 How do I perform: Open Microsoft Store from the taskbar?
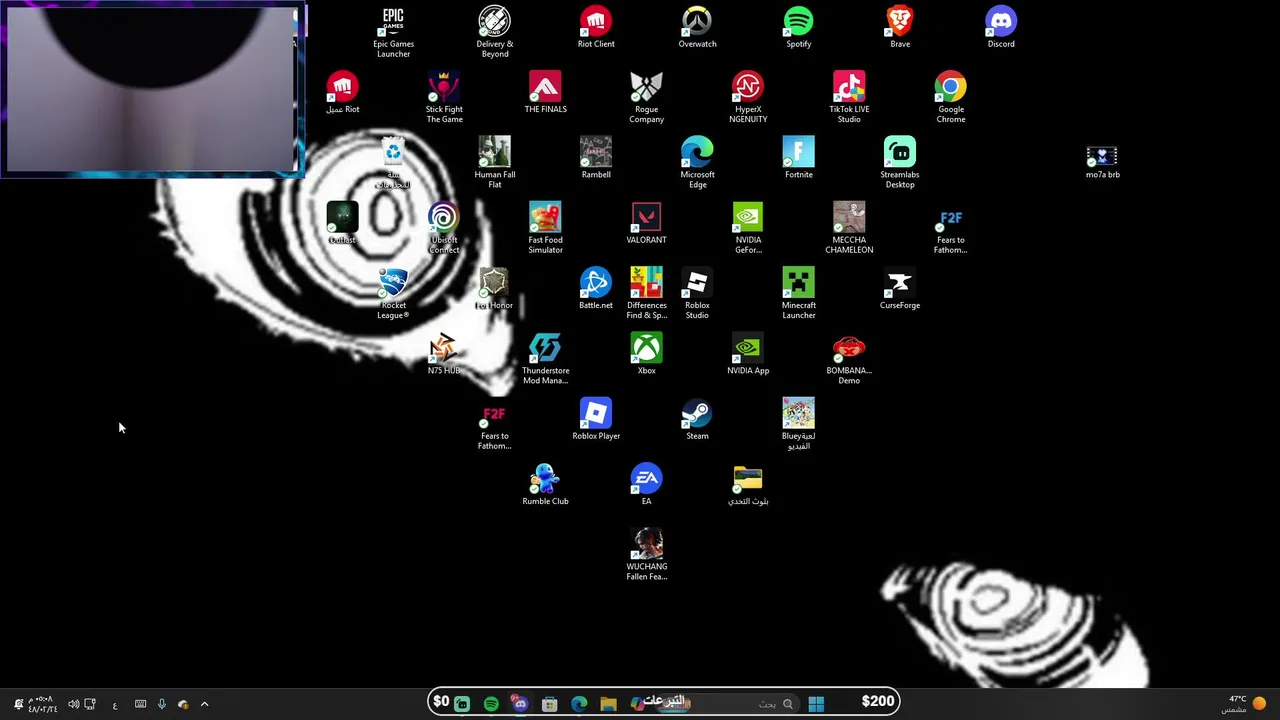(549, 704)
